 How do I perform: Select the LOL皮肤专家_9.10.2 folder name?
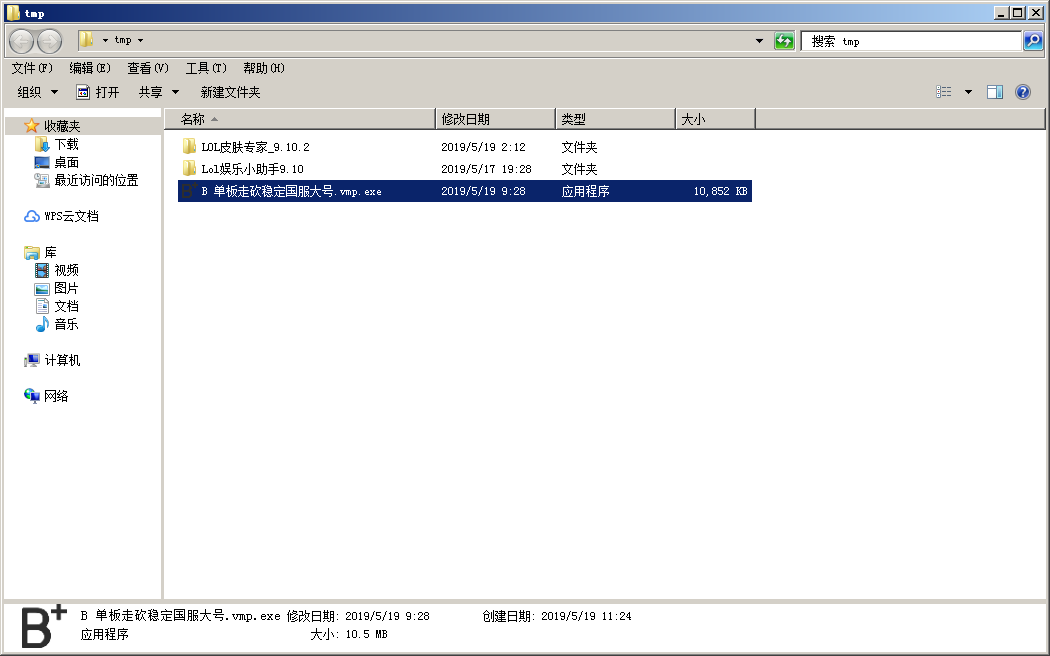pos(255,147)
